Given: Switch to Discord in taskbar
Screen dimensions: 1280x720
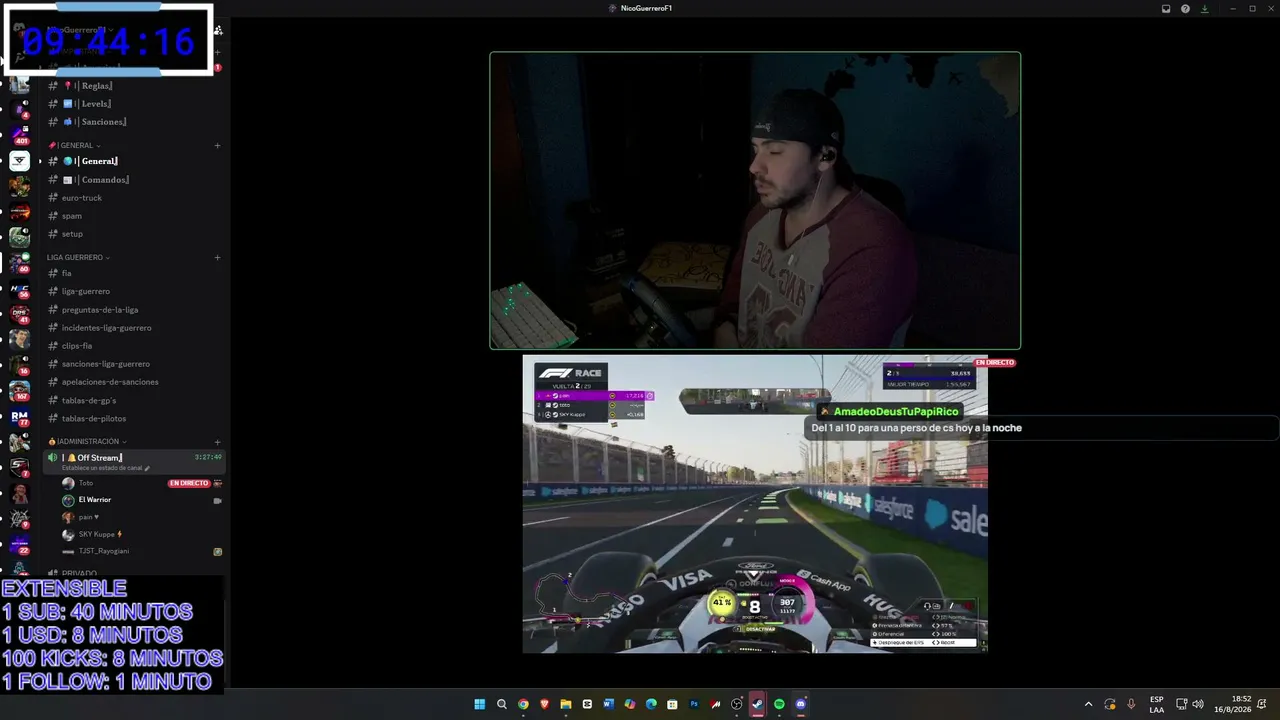Looking at the screenshot, I should tap(801, 704).
